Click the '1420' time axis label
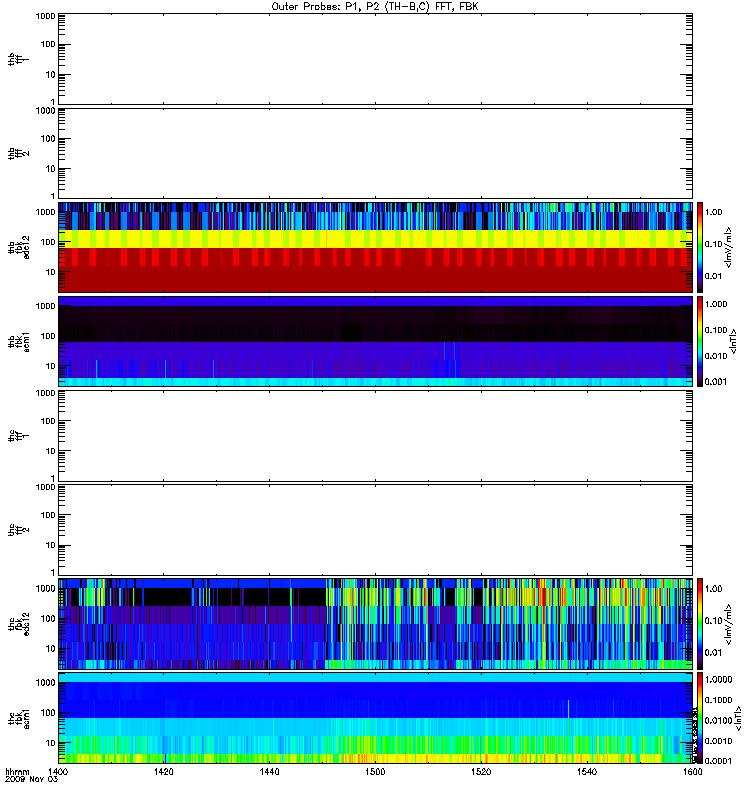 (x=164, y=771)
